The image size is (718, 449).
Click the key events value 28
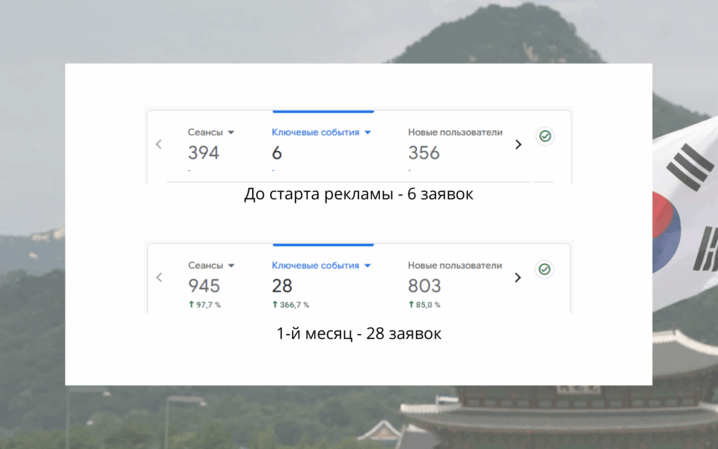tap(282, 286)
